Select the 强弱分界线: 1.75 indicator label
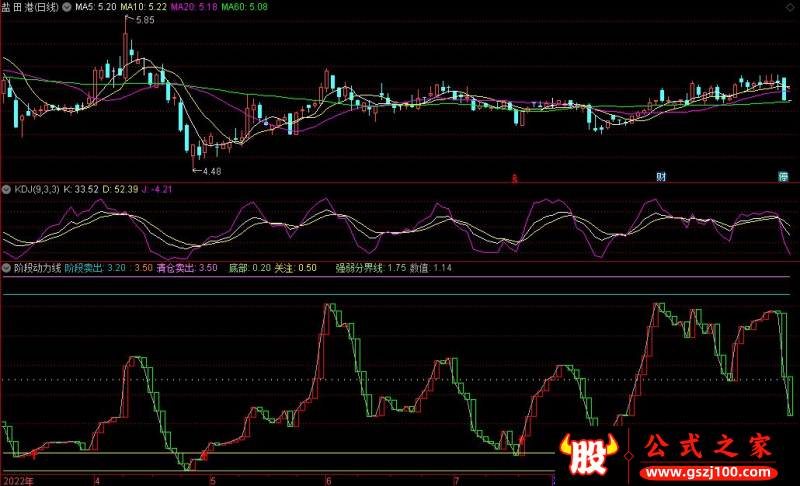Image resolution: width=800 pixels, height=486 pixels. point(370,268)
